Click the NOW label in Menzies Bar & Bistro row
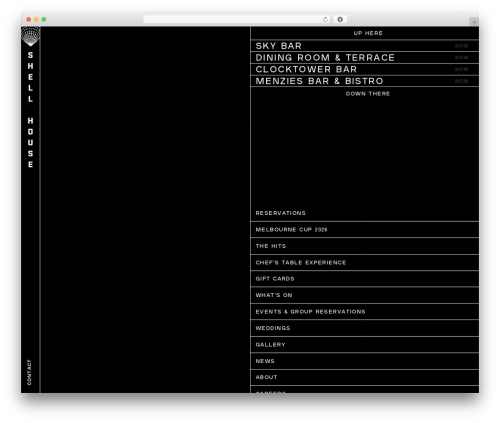This screenshot has width=500, height=423. pyautogui.click(x=461, y=81)
